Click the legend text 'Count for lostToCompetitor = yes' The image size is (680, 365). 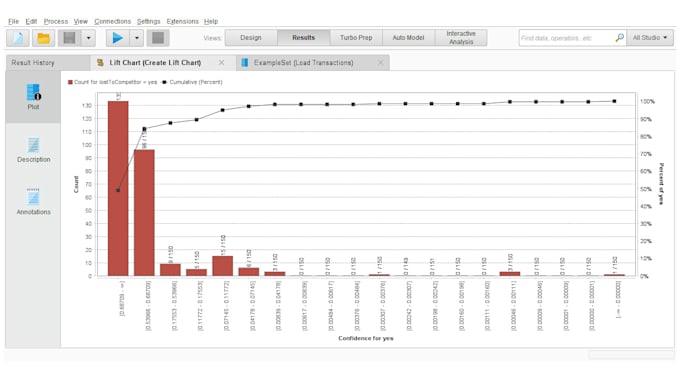click(x=115, y=82)
